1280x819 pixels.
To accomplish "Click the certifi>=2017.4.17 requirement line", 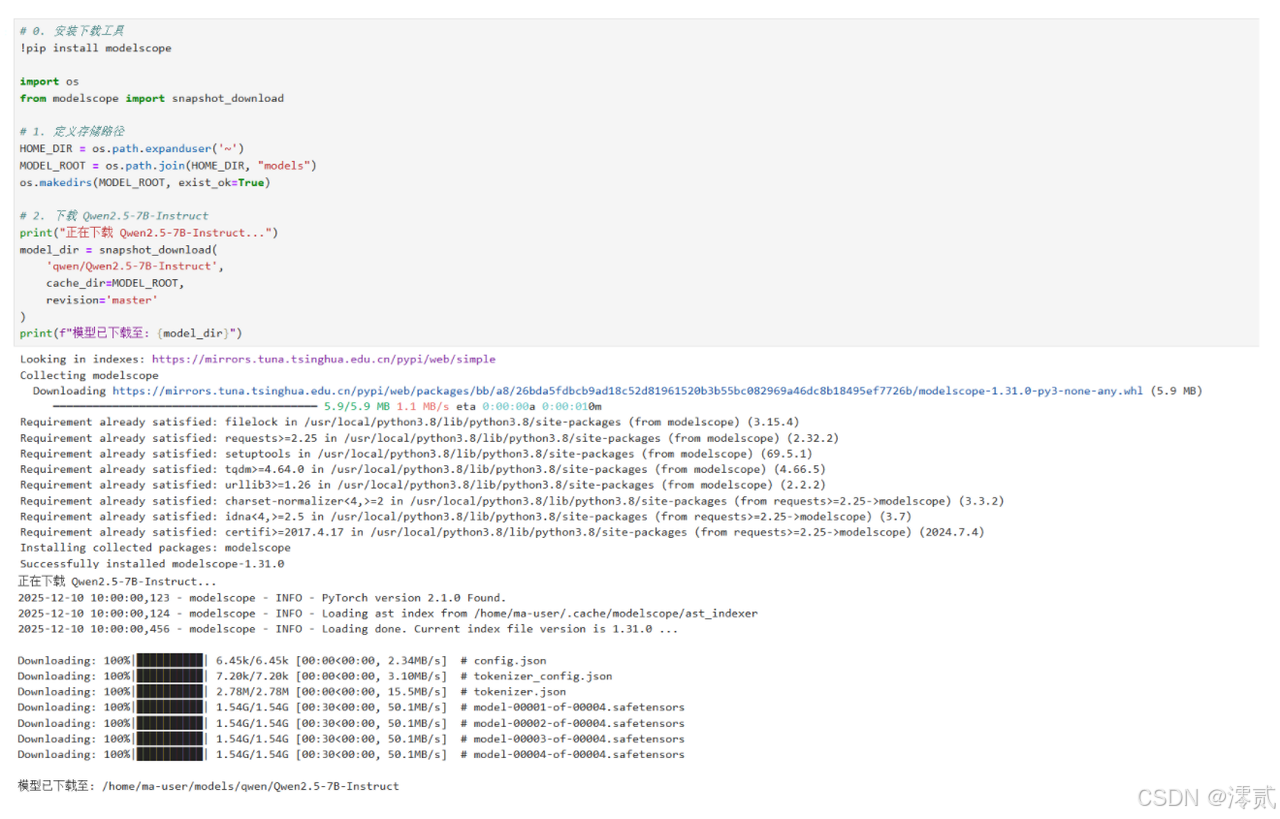I will point(502,532).
